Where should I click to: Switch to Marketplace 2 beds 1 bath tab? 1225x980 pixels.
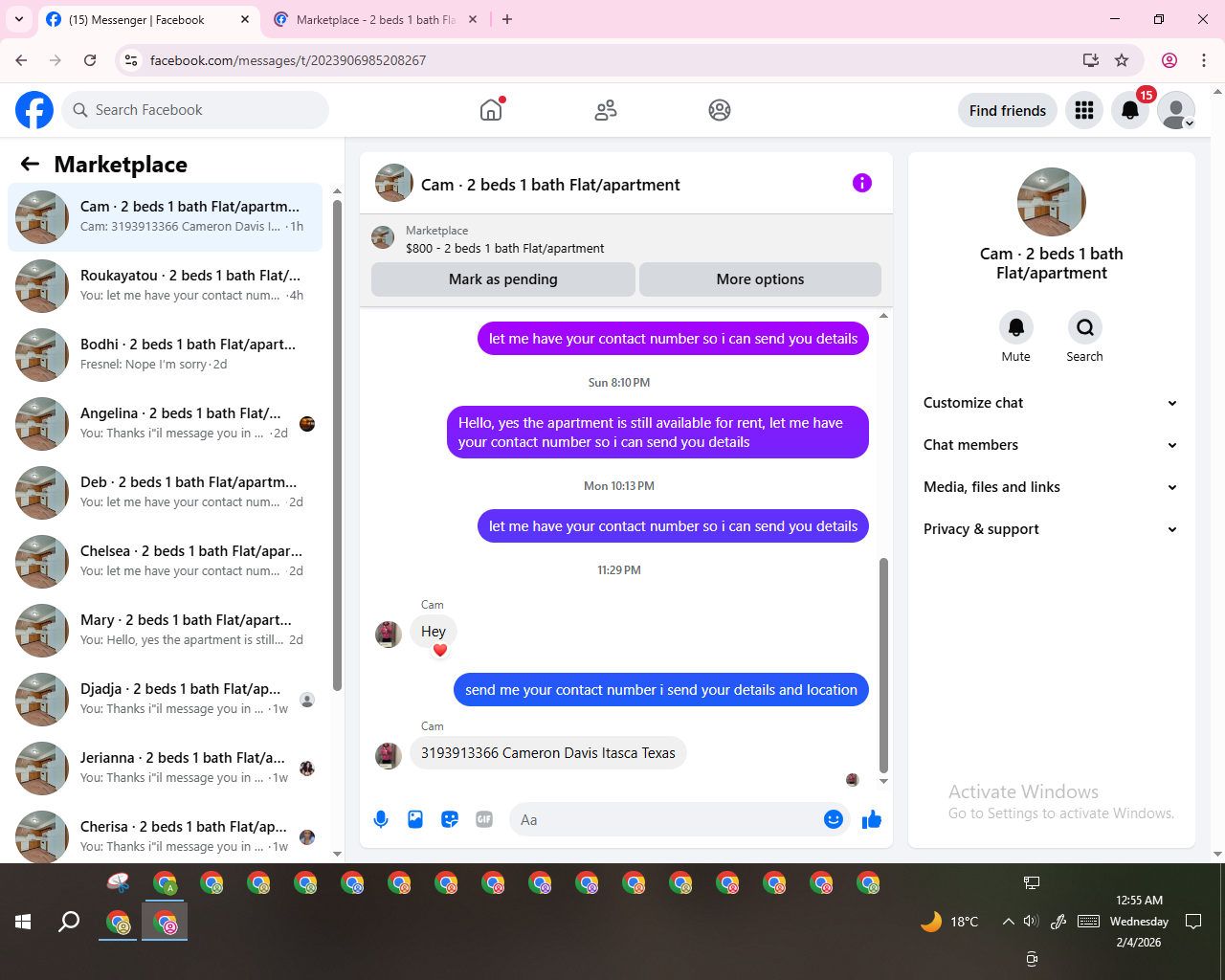pyautogui.click(x=376, y=20)
